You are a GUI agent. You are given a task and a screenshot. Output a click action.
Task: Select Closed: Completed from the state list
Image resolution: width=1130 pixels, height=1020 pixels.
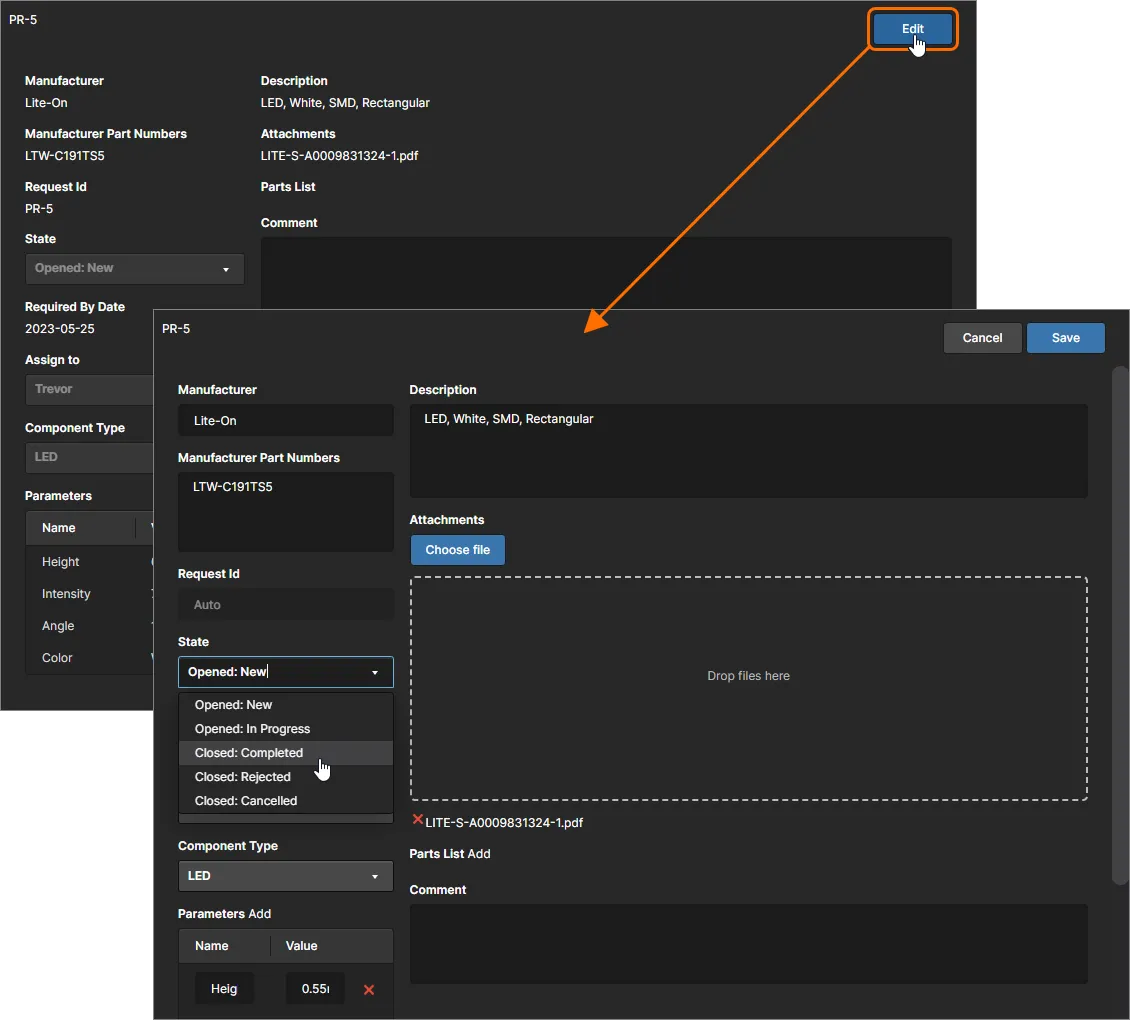[x=248, y=752]
